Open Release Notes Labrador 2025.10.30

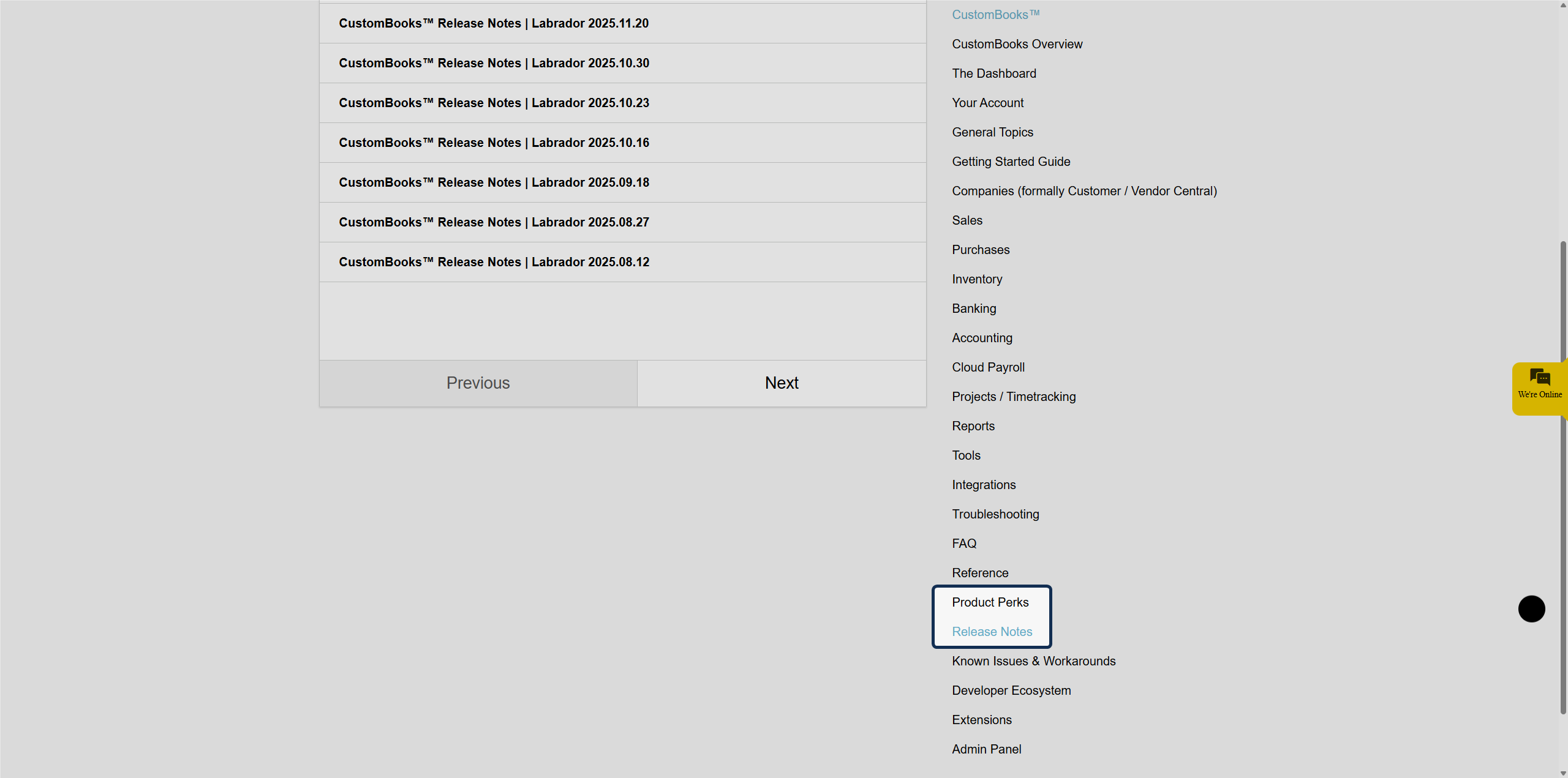coord(494,63)
